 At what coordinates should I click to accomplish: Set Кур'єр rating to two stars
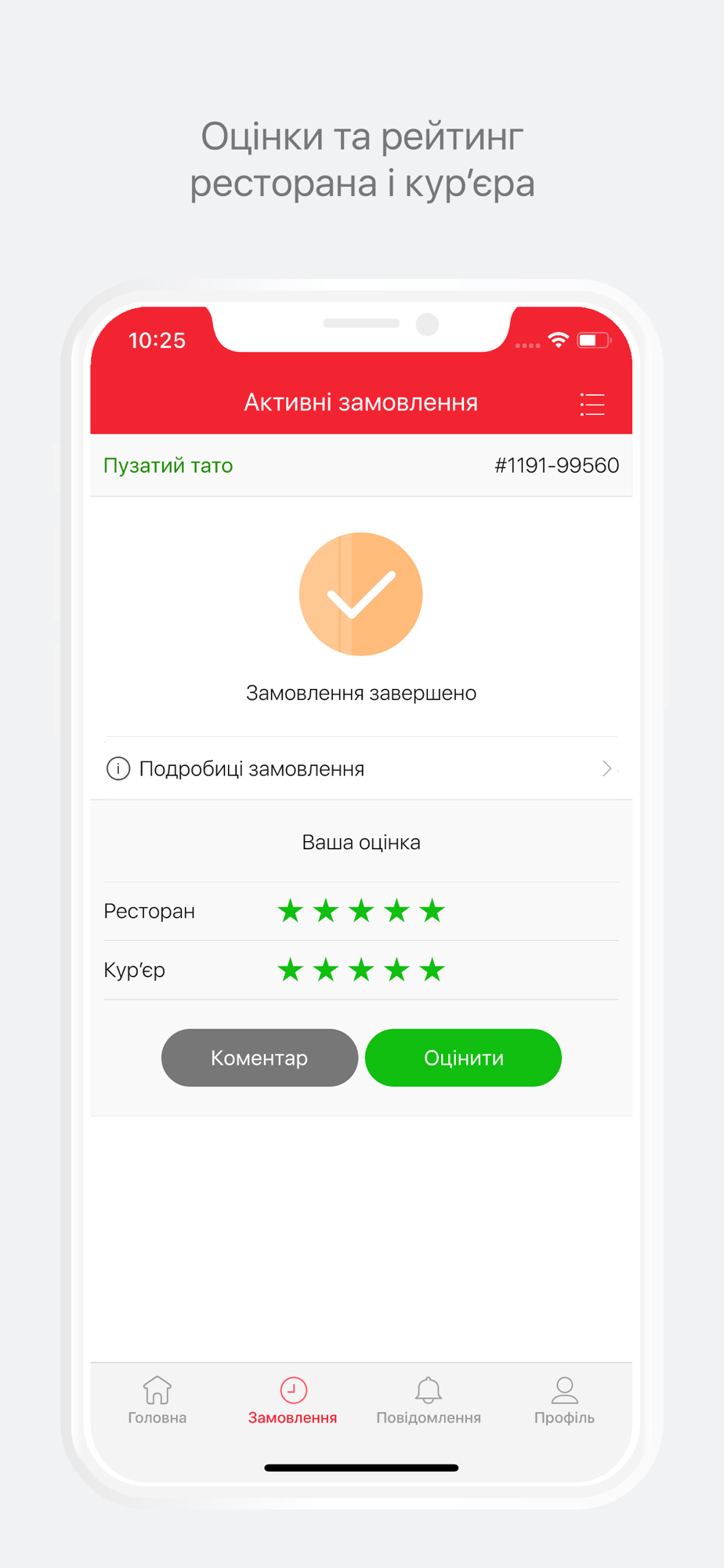[x=326, y=970]
